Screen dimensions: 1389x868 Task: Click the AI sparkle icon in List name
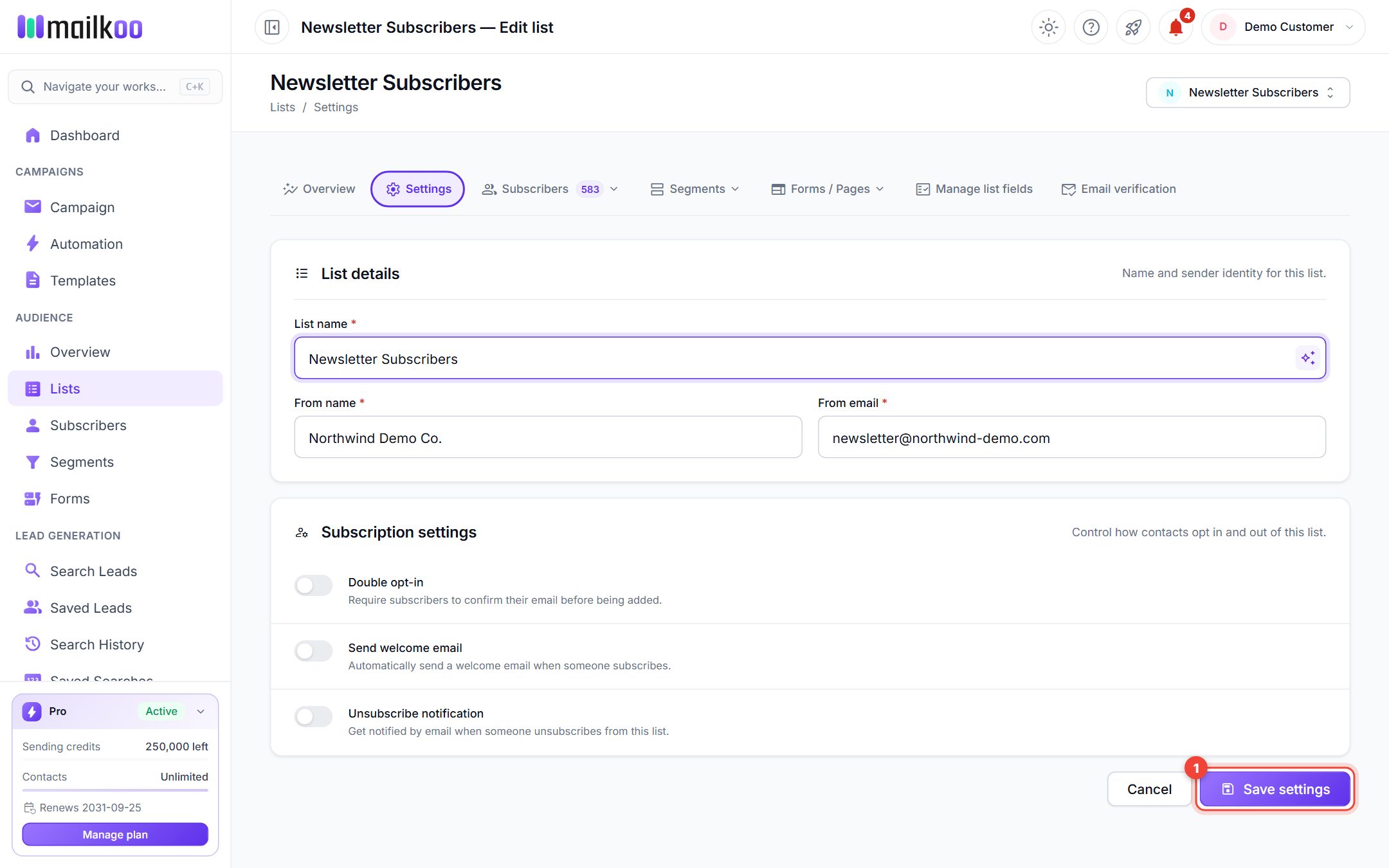click(x=1308, y=358)
